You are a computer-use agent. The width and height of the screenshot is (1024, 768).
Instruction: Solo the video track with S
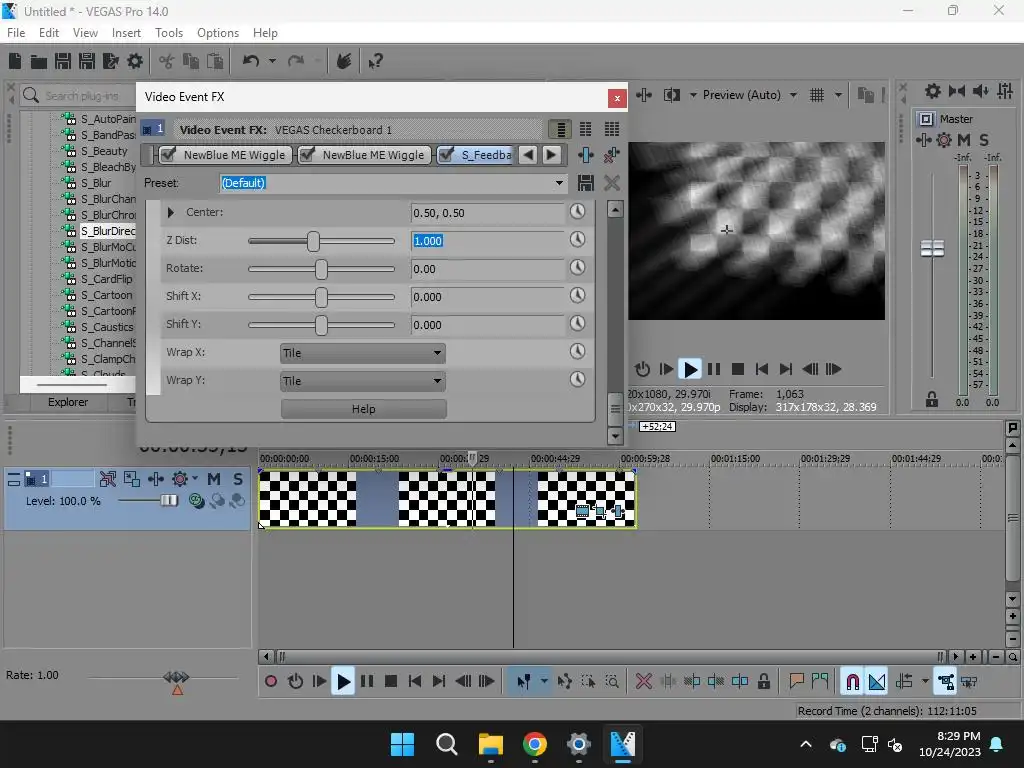coord(238,479)
